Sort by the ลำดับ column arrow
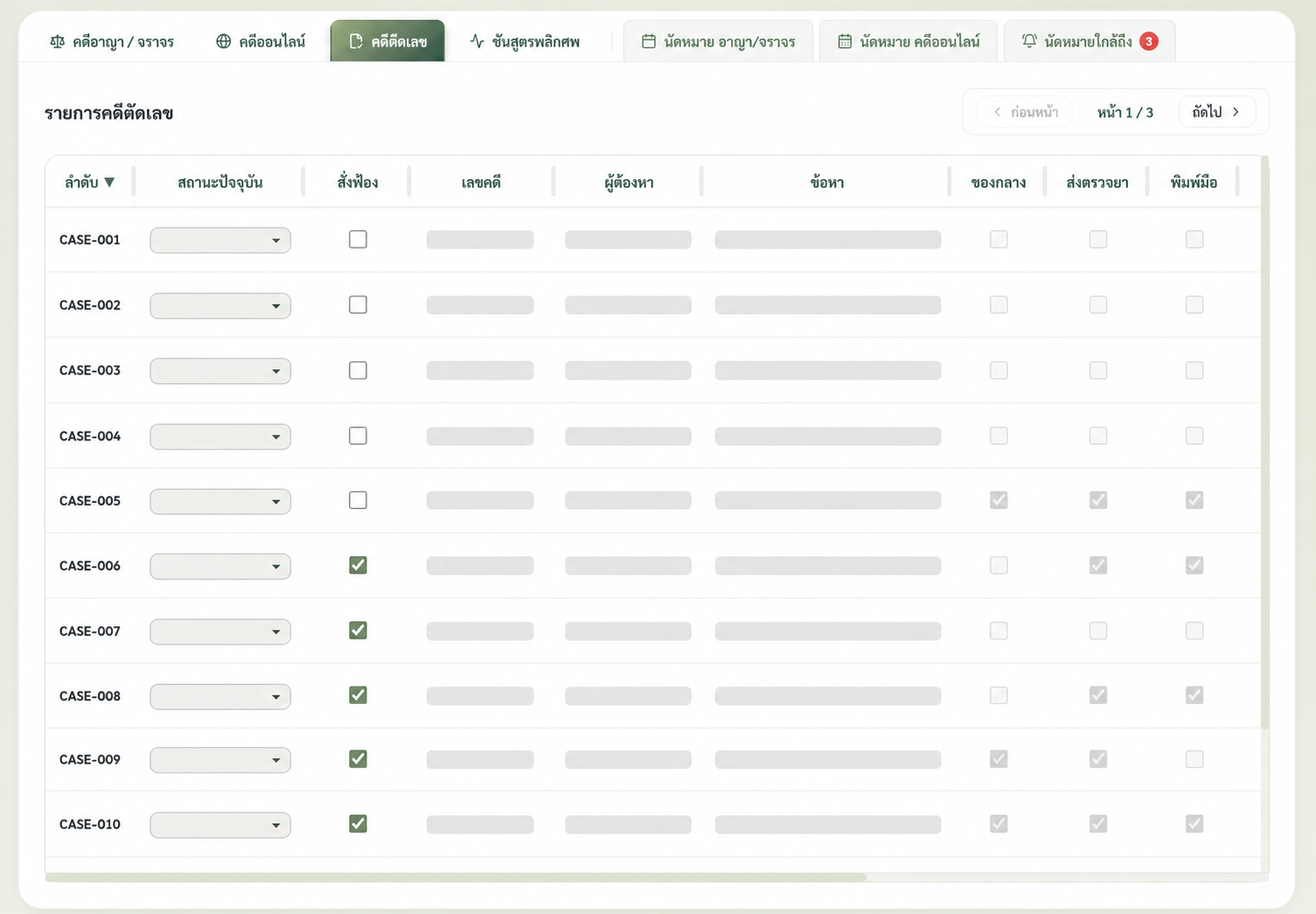The image size is (1316, 914). (x=109, y=182)
